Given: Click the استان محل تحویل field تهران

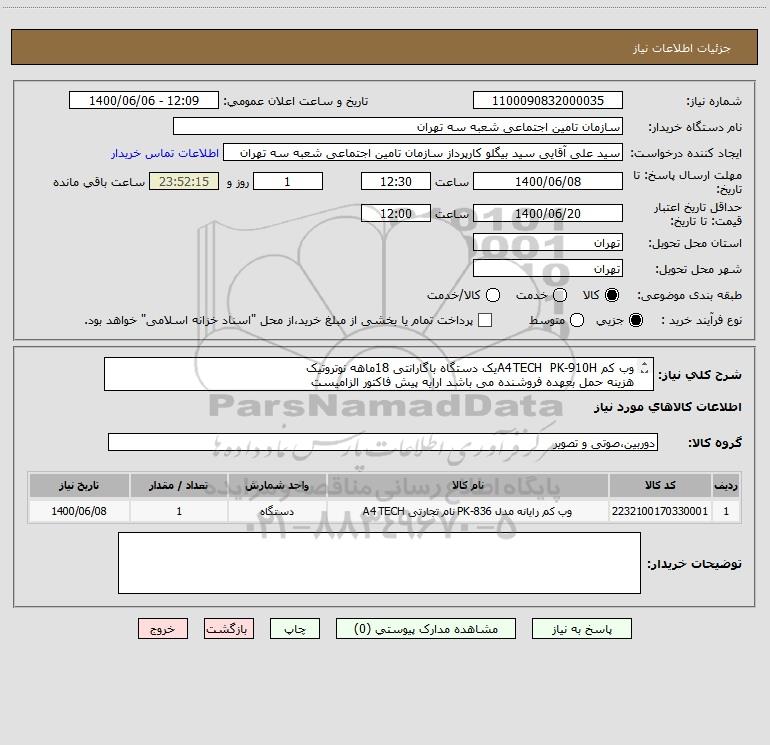Looking at the screenshot, I should 548,242.
